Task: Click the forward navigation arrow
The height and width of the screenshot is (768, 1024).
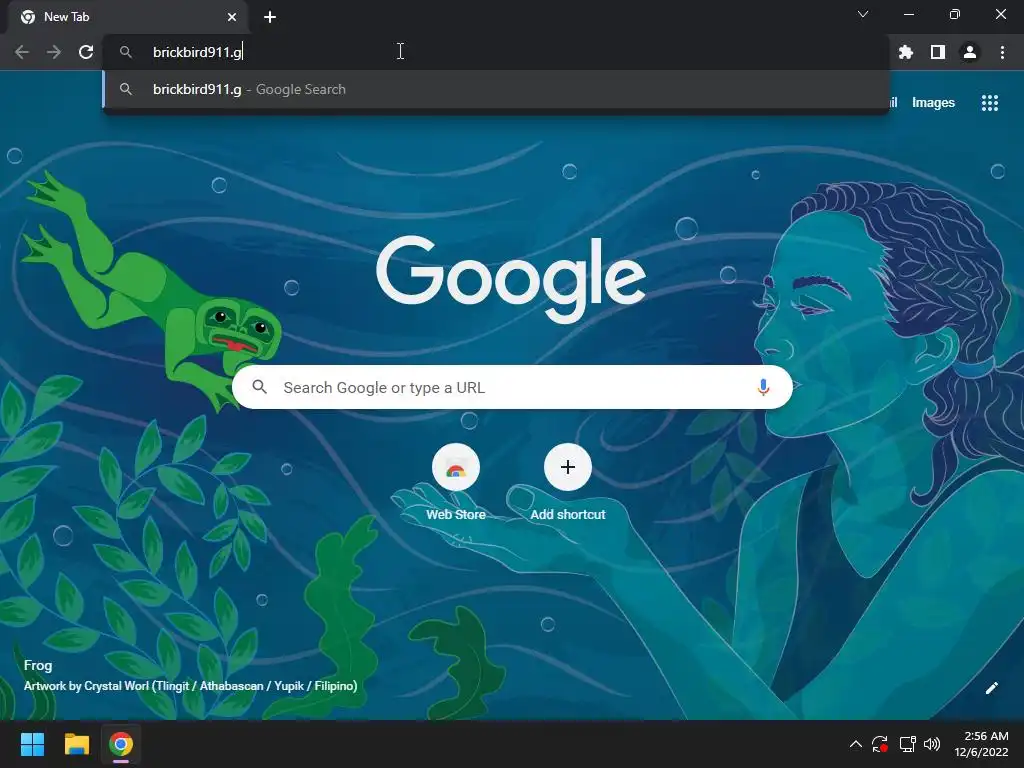Action: (54, 52)
